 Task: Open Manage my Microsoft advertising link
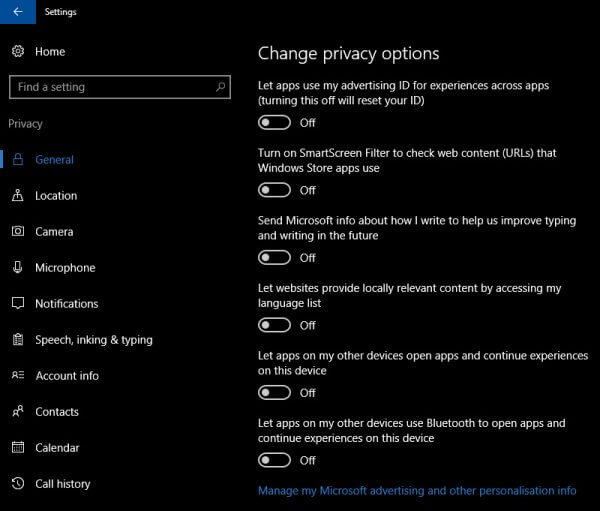417,490
